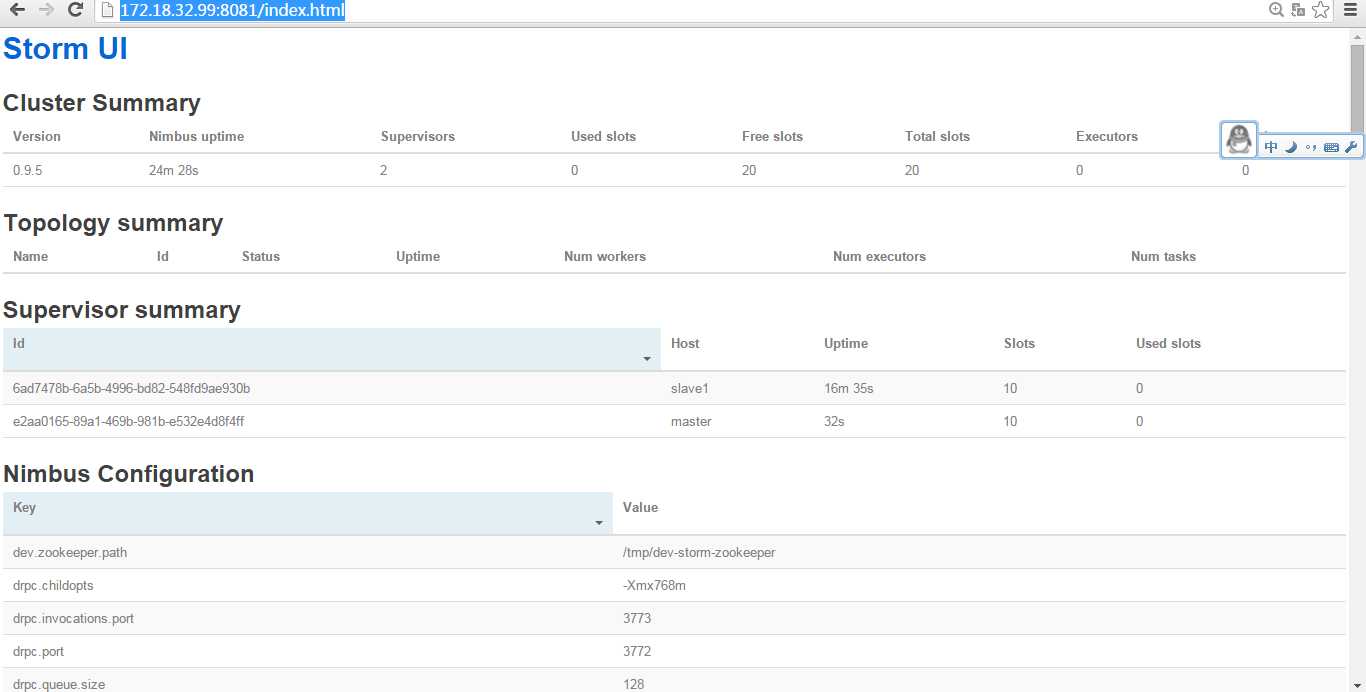Click the browser Back arrow
The width and height of the screenshot is (1366, 692).
point(17,10)
